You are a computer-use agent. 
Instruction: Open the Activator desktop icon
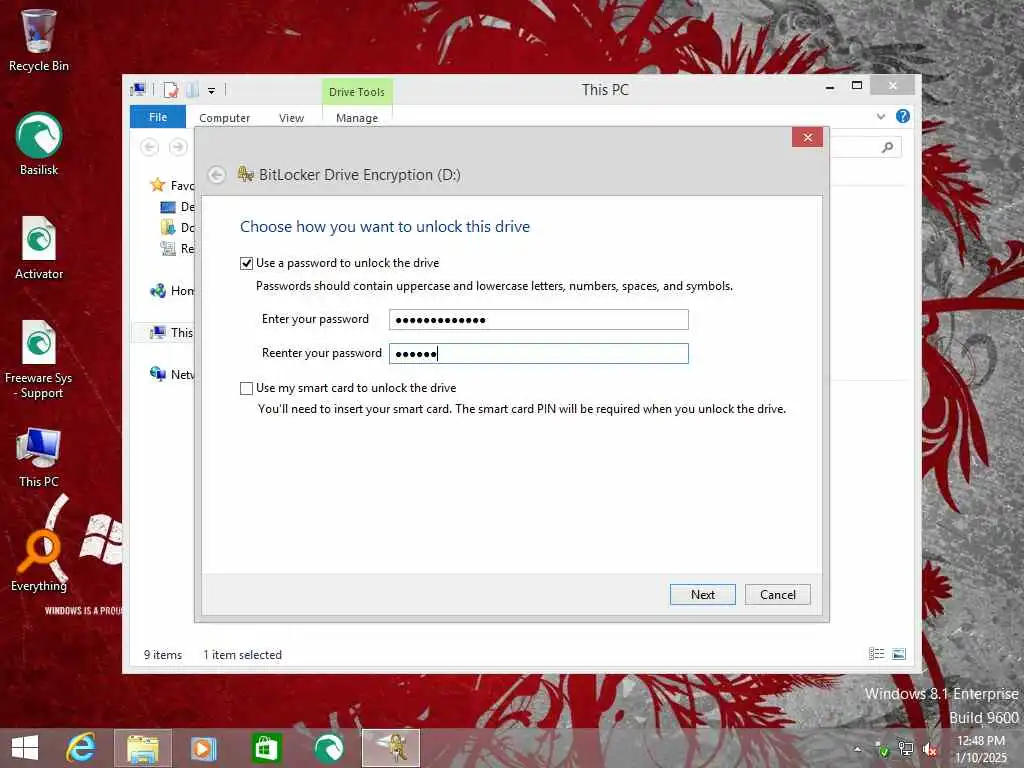coord(39,248)
